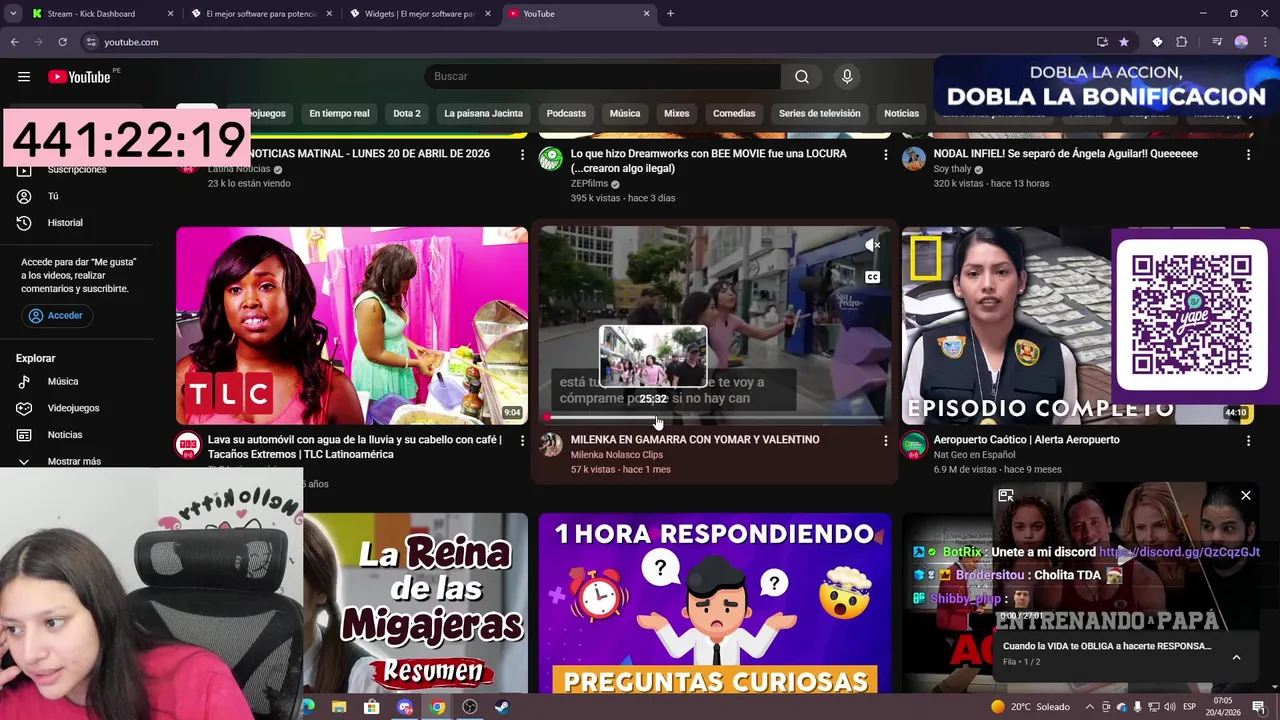Seek on the Milenka preview progress bar
The width and height of the screenshot is (1280, 720).
[x=714, y=417]
